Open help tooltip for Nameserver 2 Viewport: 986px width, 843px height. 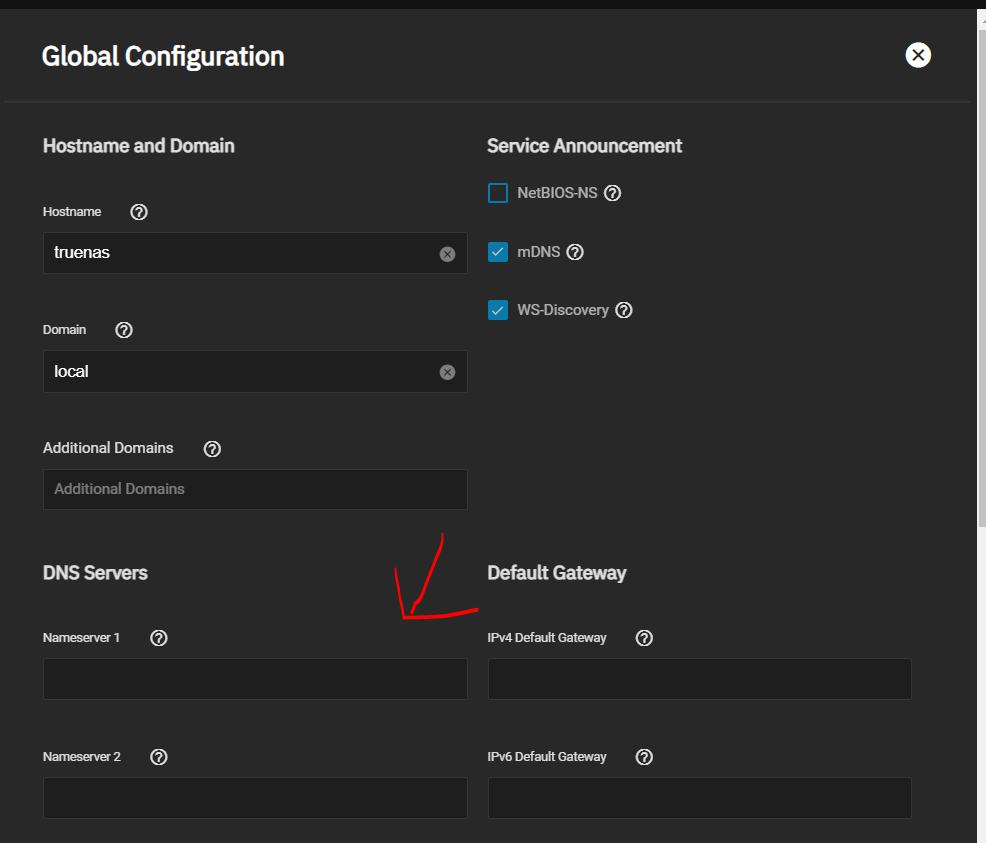[159, 757]
